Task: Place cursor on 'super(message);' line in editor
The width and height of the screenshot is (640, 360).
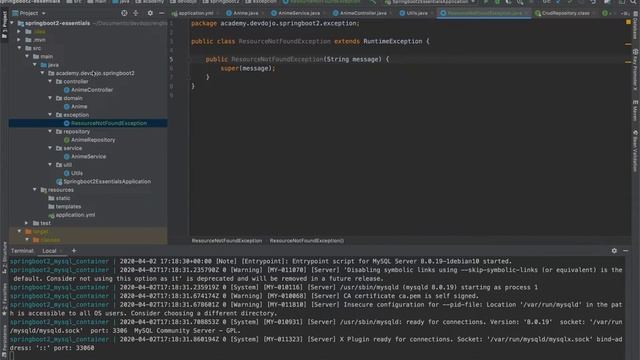Action: pos(248,68)
